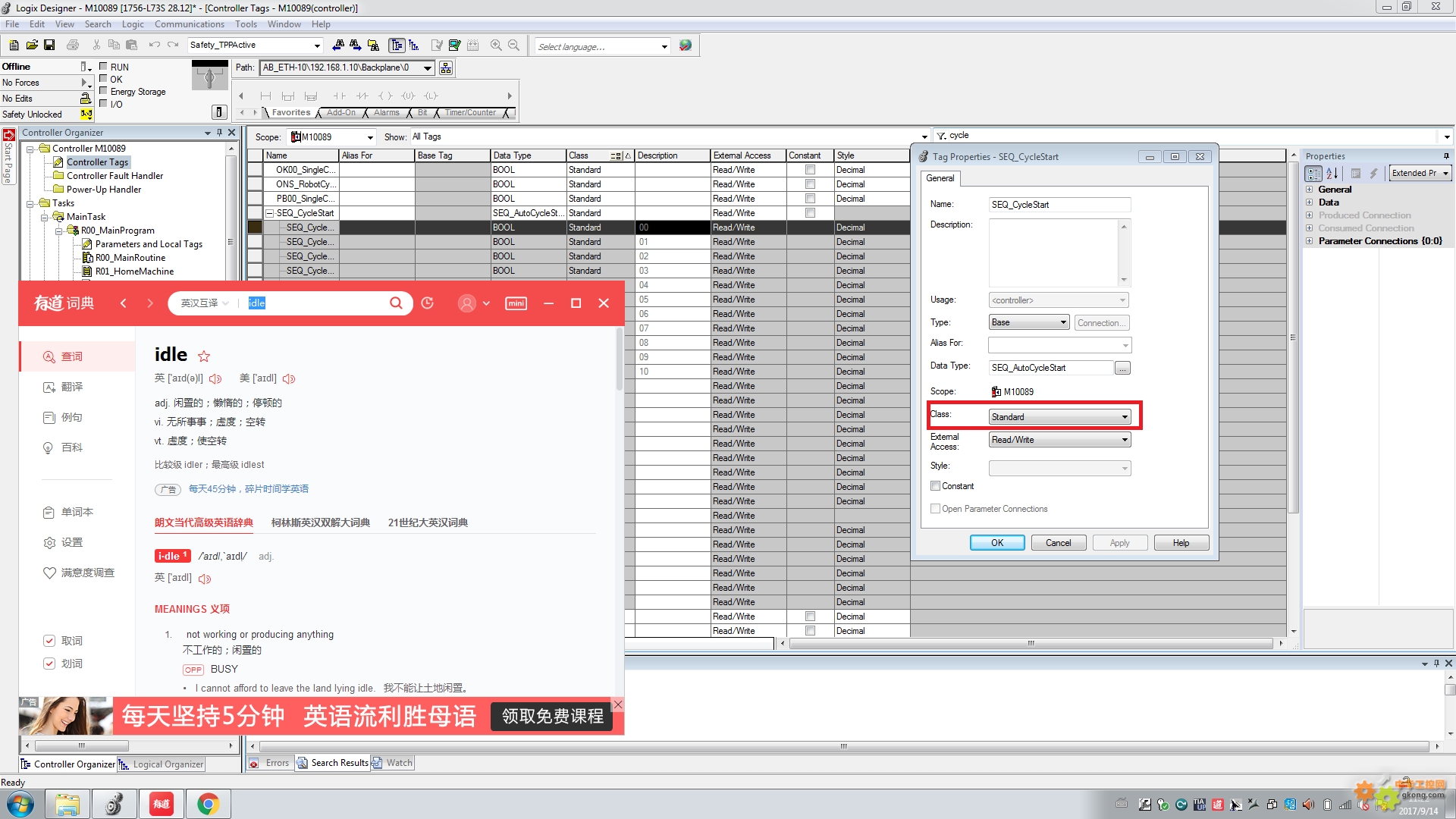Click the Find All toolbar icon
The width and height of the screenshot is (1456, 819).
click(x=373, y=45)
